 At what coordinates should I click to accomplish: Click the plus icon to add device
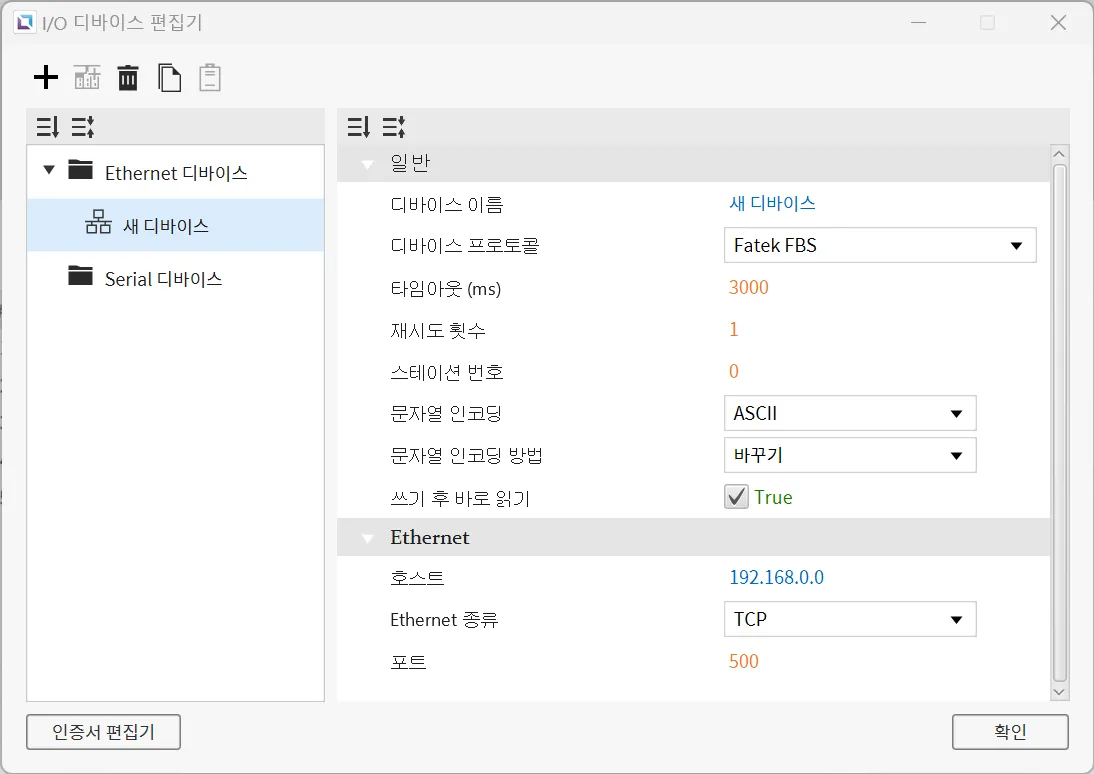point(46,77)
